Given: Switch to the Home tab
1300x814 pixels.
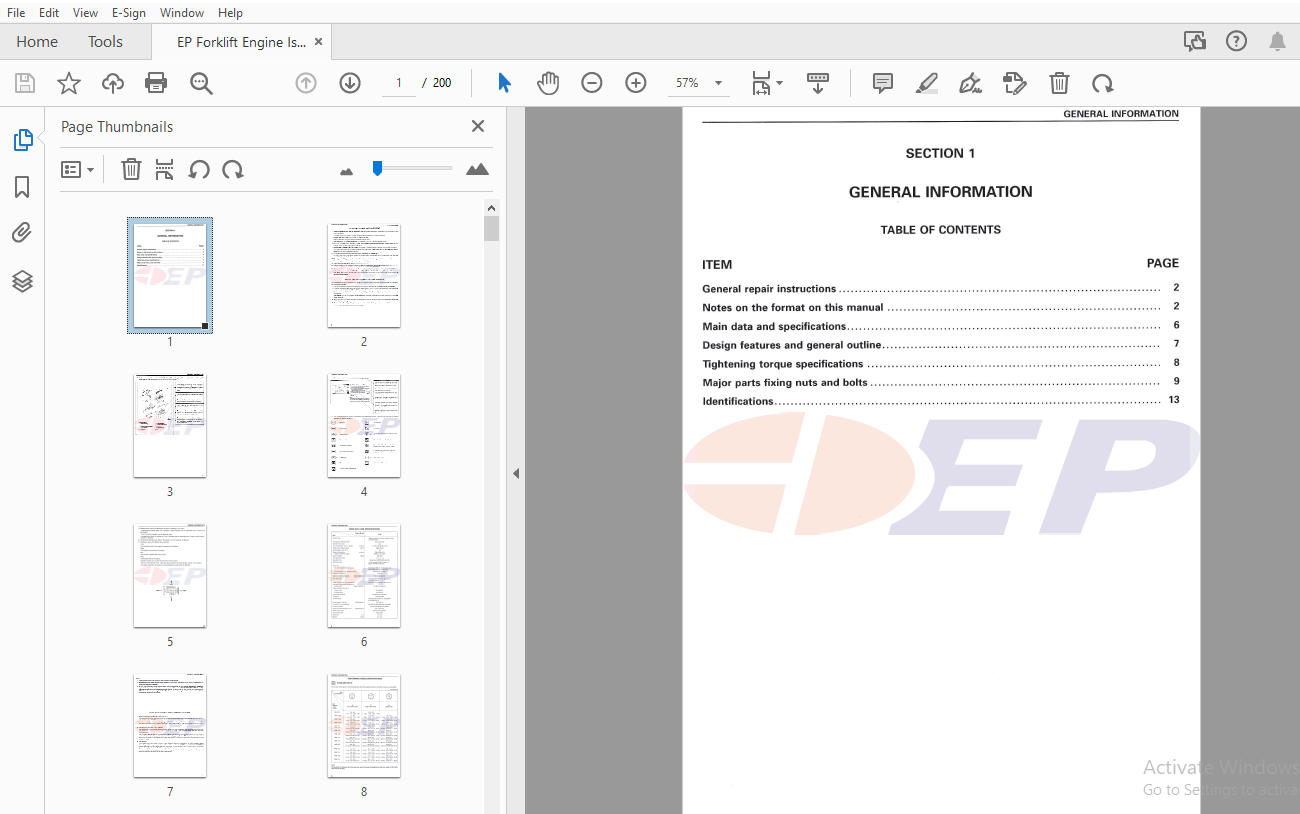Looking at the screenshot, I should [37, 42].
